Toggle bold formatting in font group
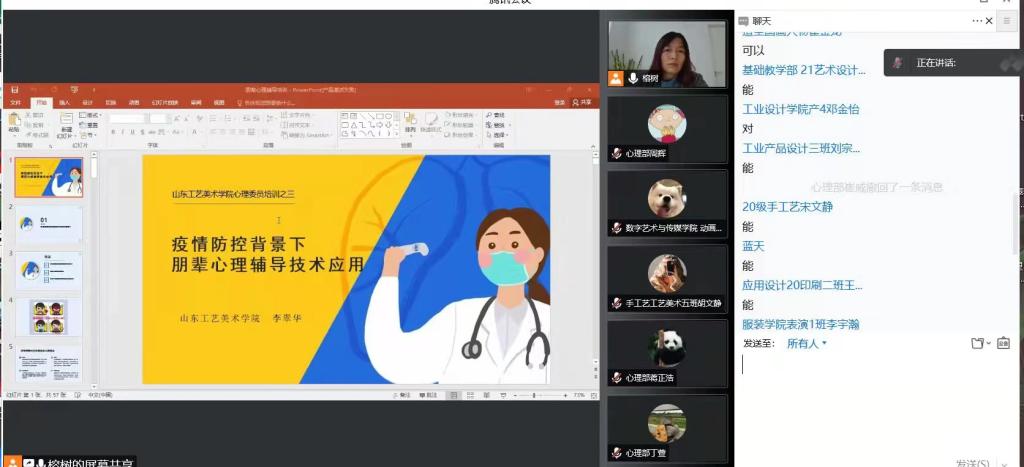The image size is (1024, 467). [115, 132]
